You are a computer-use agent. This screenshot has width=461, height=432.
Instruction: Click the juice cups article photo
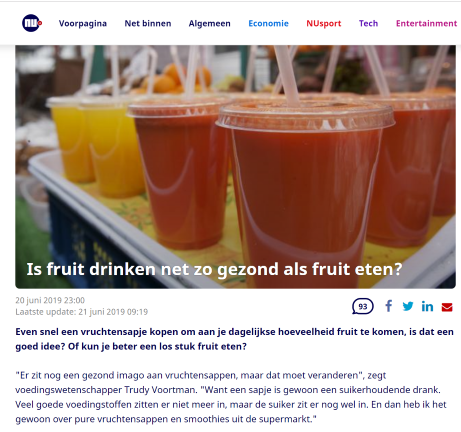[235, 167]
